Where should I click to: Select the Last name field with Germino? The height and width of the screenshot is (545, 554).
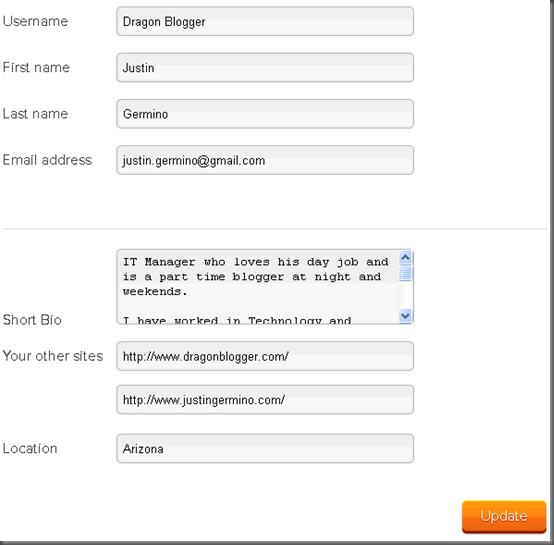pos(265,114)
